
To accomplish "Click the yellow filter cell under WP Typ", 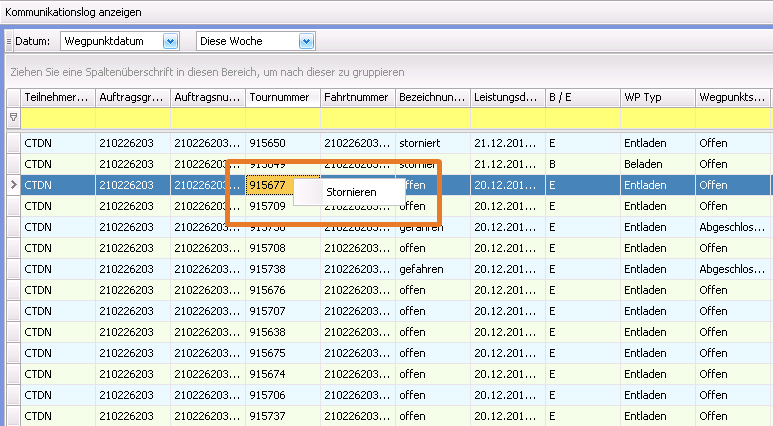I will coord(657,117).
